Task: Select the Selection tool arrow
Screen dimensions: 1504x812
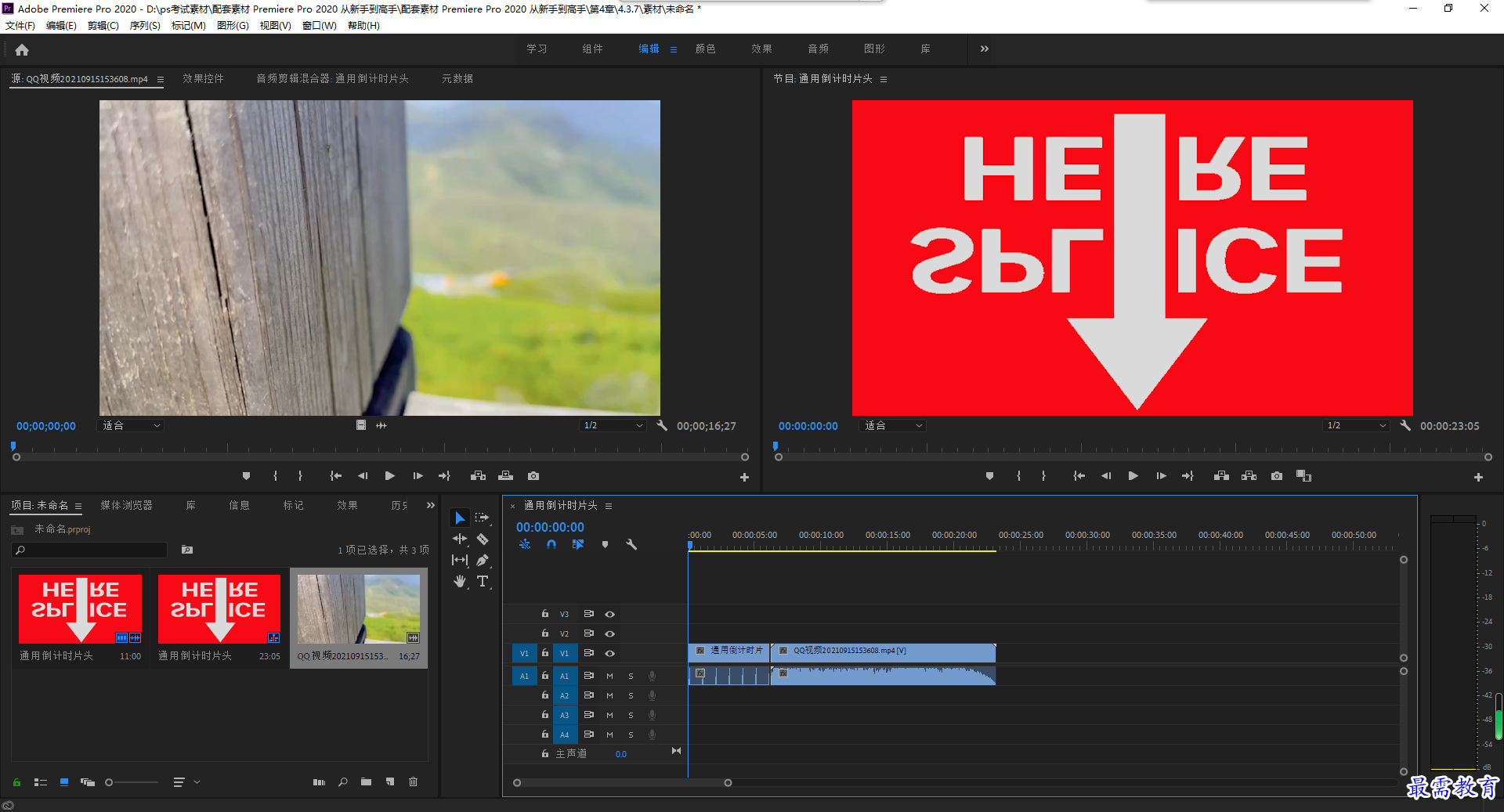Action: 460,518
